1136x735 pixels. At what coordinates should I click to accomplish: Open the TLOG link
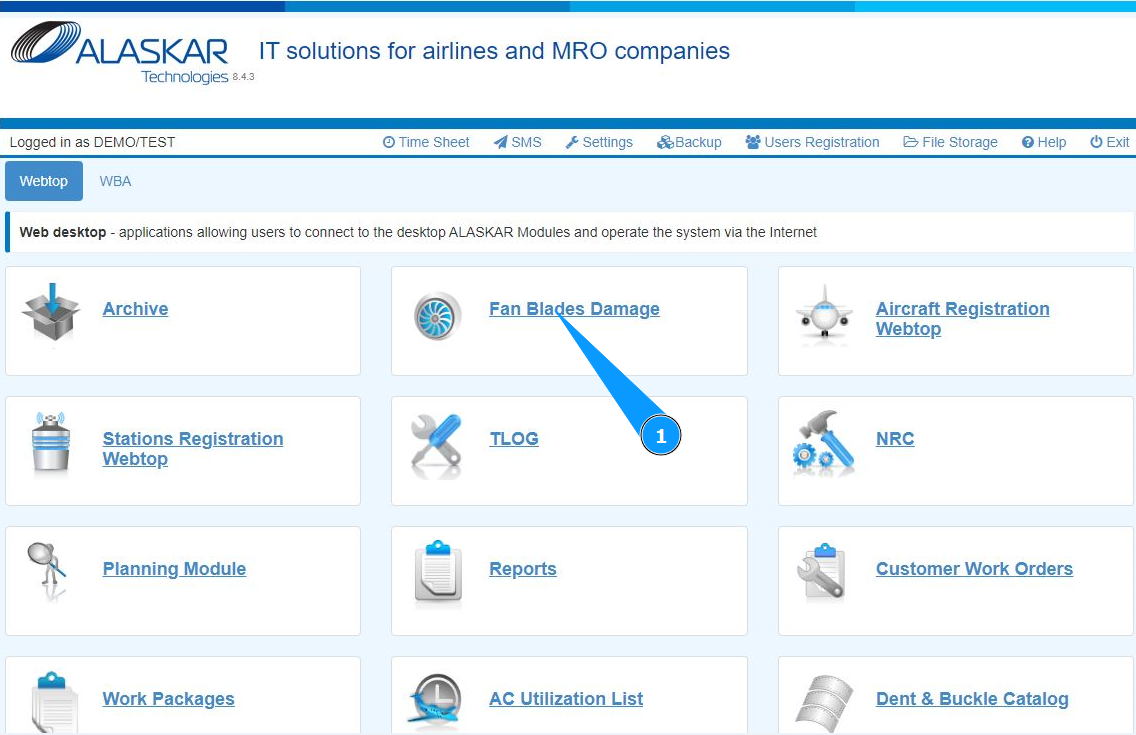514,438
